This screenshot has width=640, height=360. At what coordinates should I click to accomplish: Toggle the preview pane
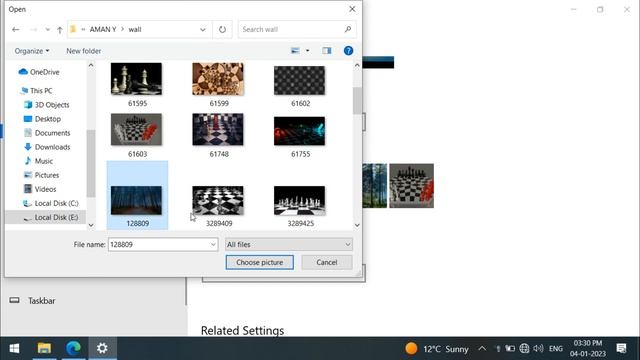pos(327,51)
